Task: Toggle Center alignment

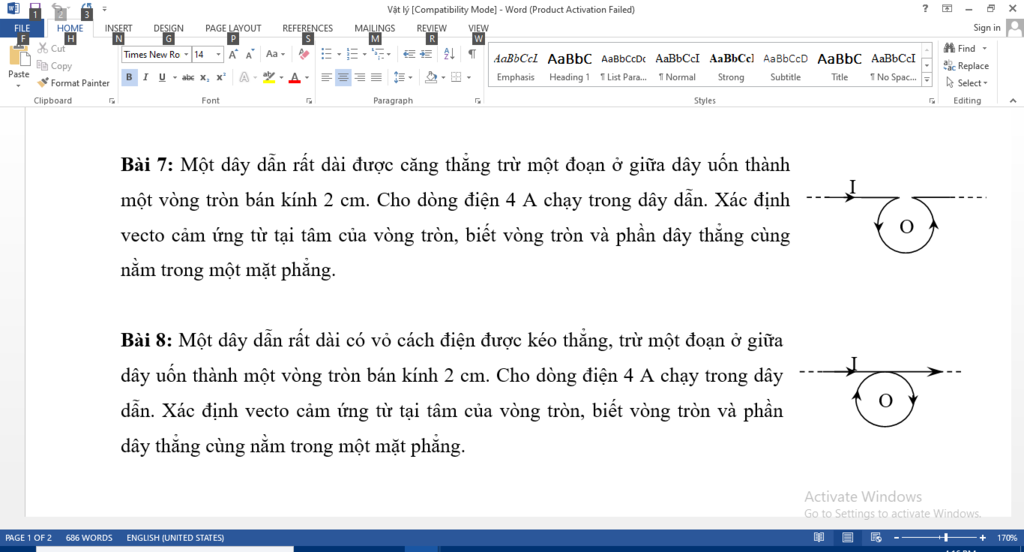Action: pyautogui.click(x=343, y=77)
